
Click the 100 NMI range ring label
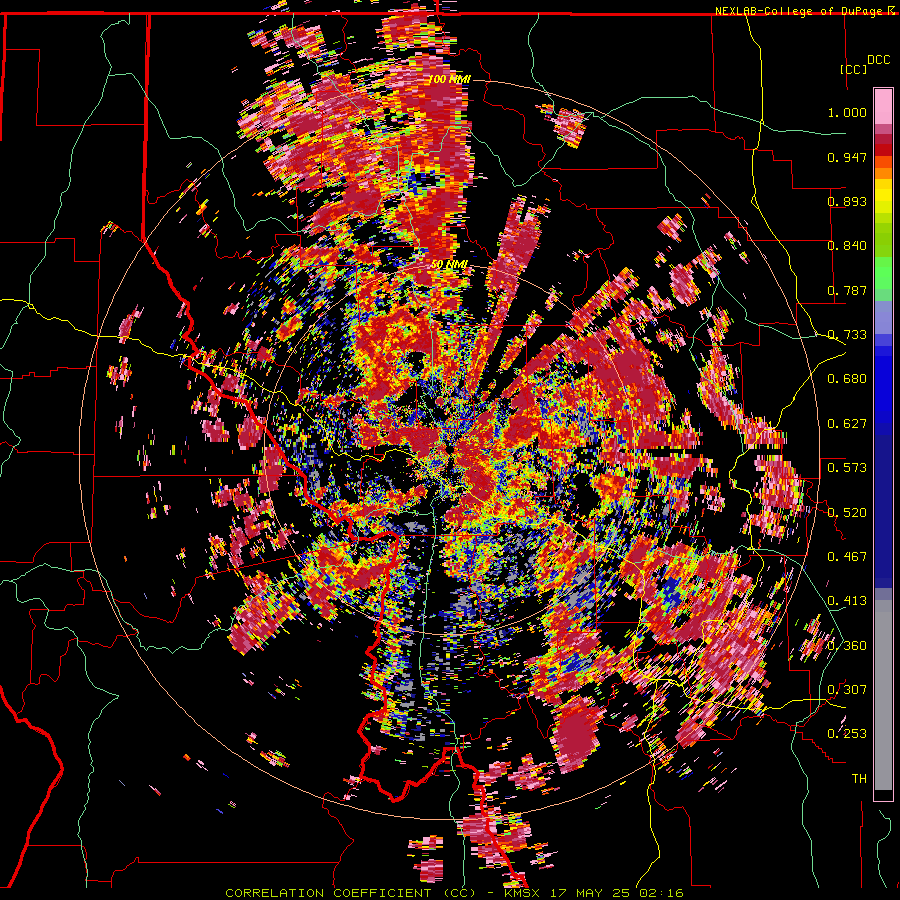[x=450, y=79]
